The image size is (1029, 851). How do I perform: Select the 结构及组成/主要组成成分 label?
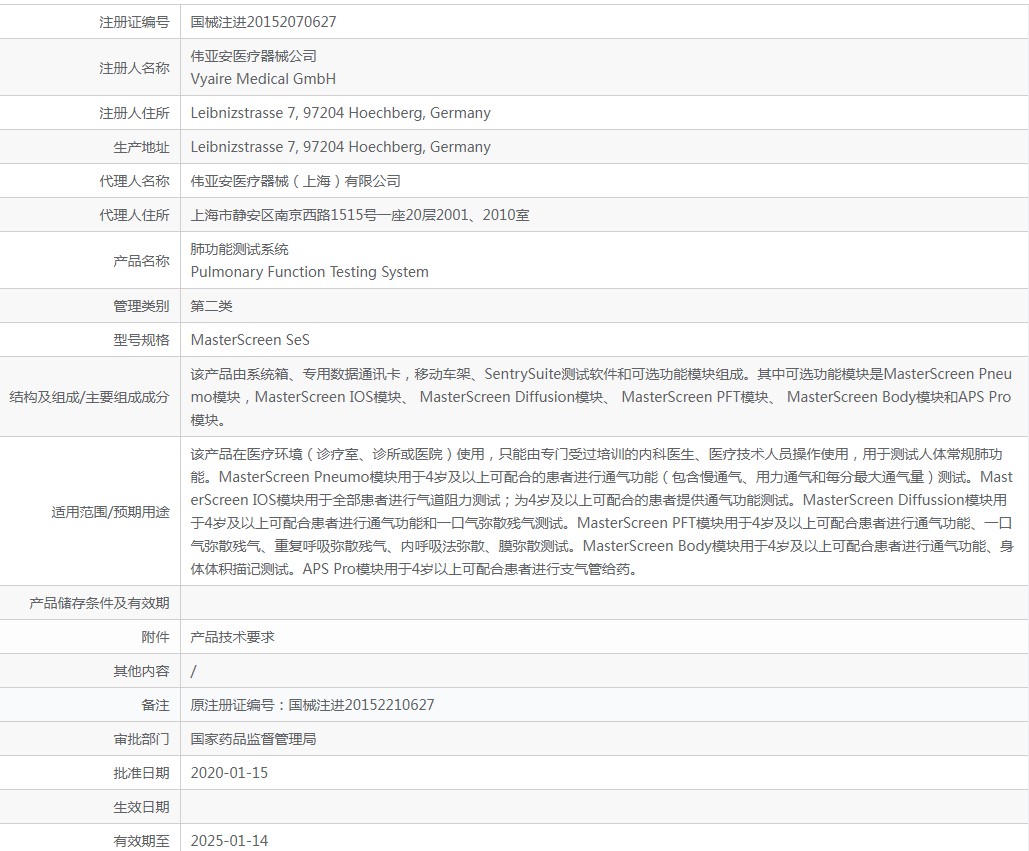pyautogui.click(x=89, y=397)
